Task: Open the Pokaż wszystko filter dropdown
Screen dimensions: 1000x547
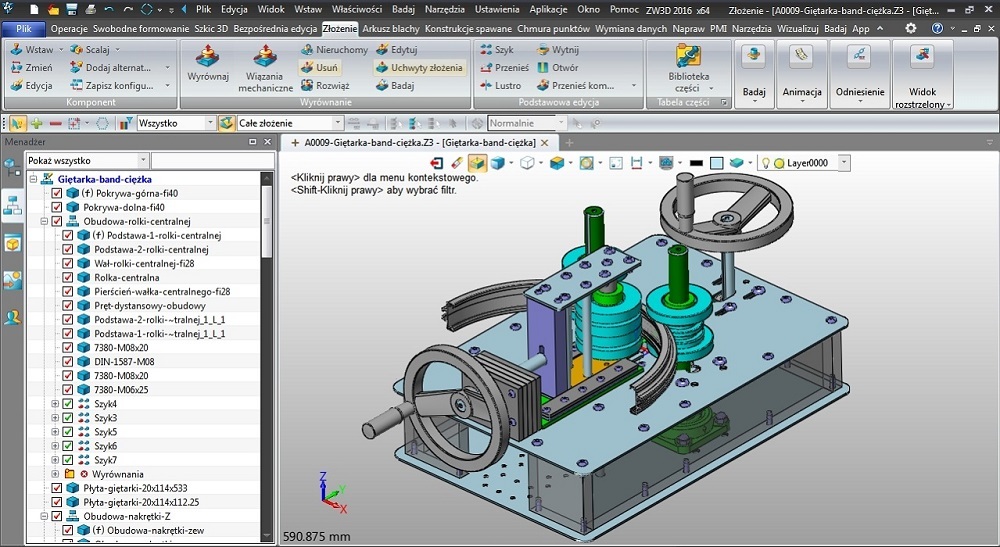Action: point(143,160)
